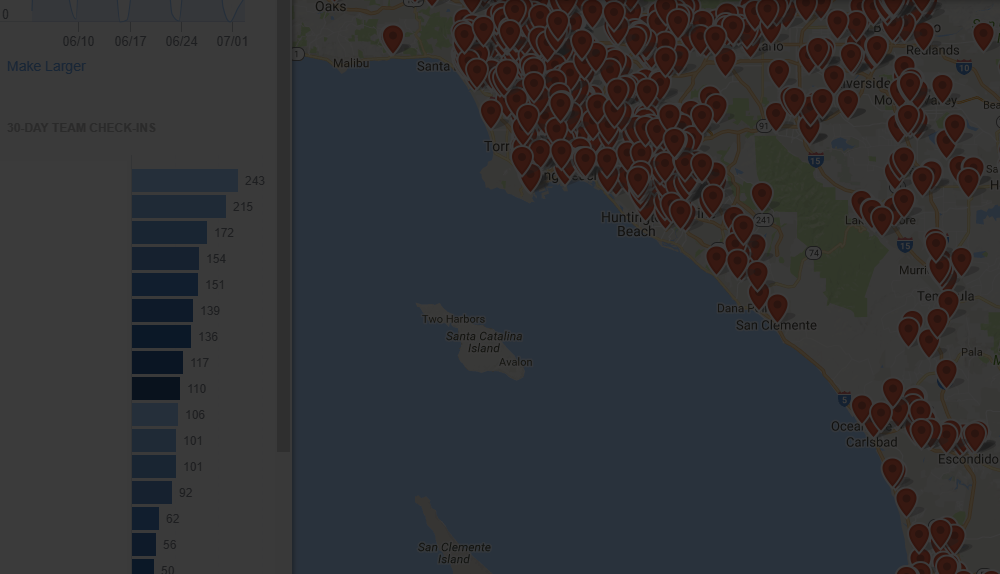This screenshot has height=574, width=1000.
Task: Click the bar labeled 62
Action: click(145, 519)
